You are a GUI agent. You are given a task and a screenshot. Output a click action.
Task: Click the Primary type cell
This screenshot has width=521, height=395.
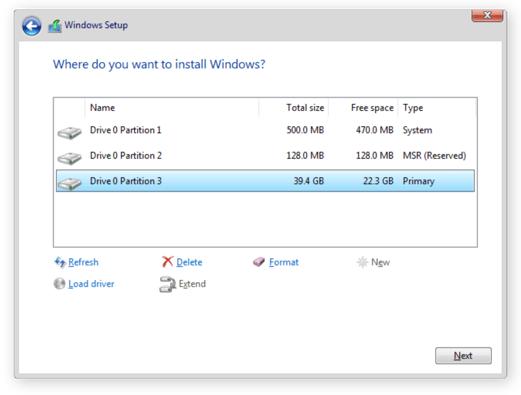(419, 181)
